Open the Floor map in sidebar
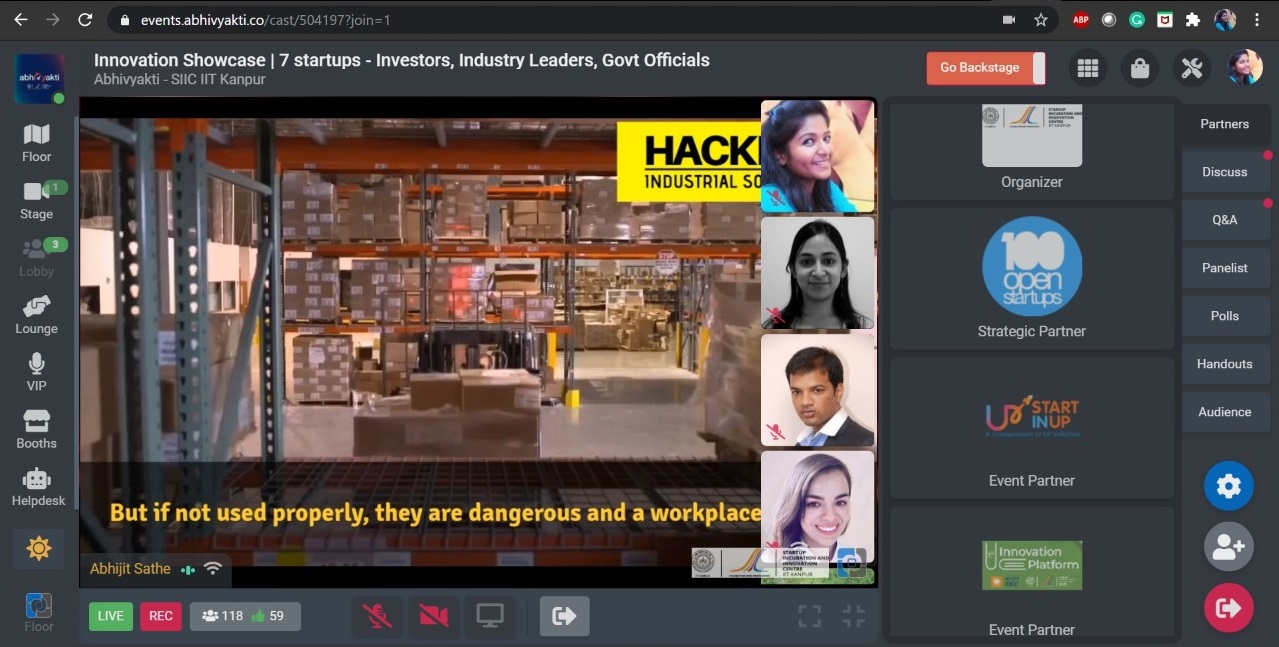The width and height of the screenshot is (1279, 647). (37, 142)
